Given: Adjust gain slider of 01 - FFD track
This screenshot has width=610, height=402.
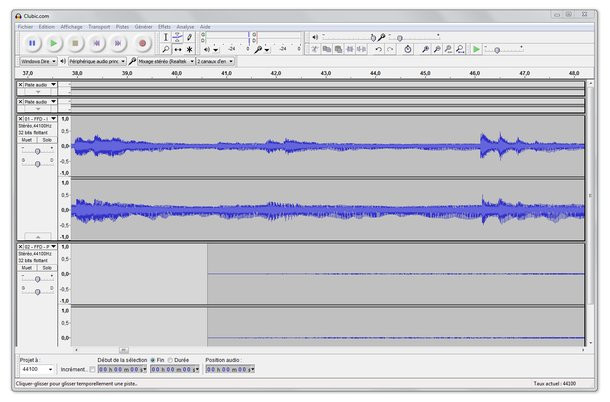Looking at the screenshot, I should pos(38,152).
